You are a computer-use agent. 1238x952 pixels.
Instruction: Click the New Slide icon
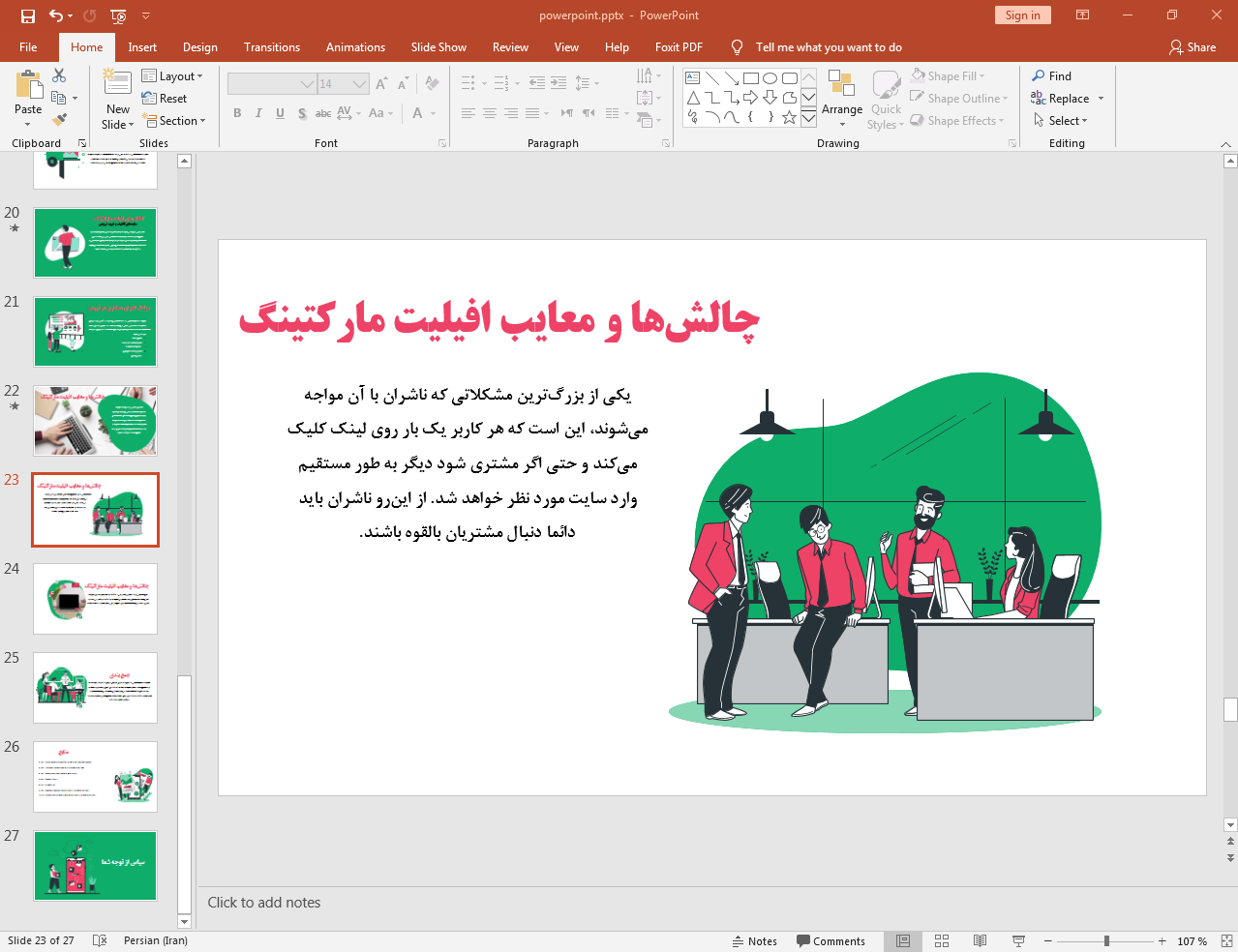click(x=117, y=83)
